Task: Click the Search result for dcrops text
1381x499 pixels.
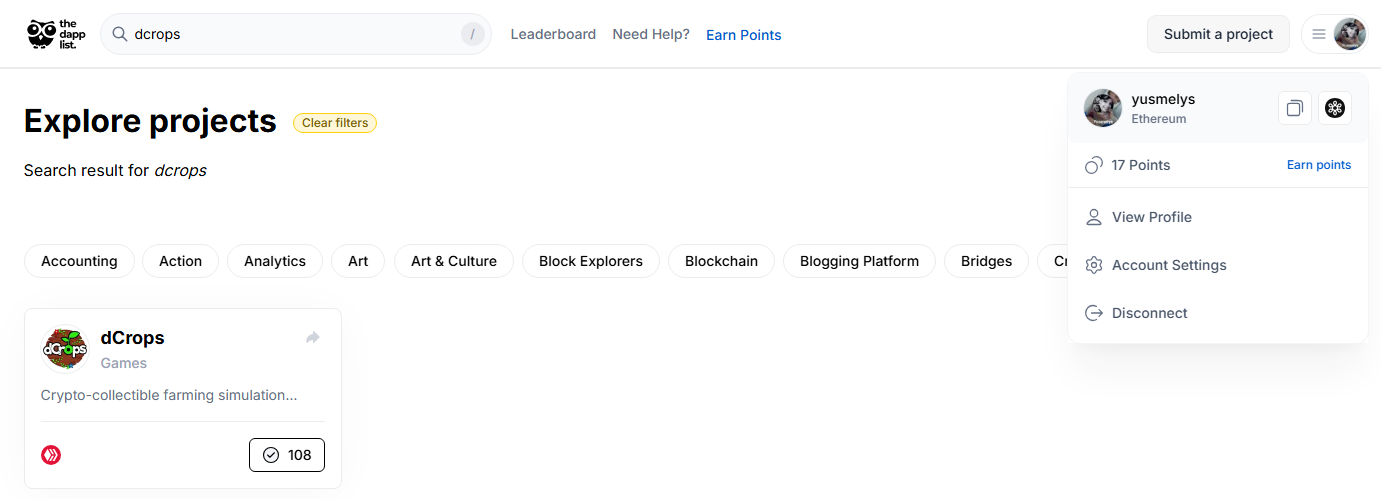Action: pos(115,171)
